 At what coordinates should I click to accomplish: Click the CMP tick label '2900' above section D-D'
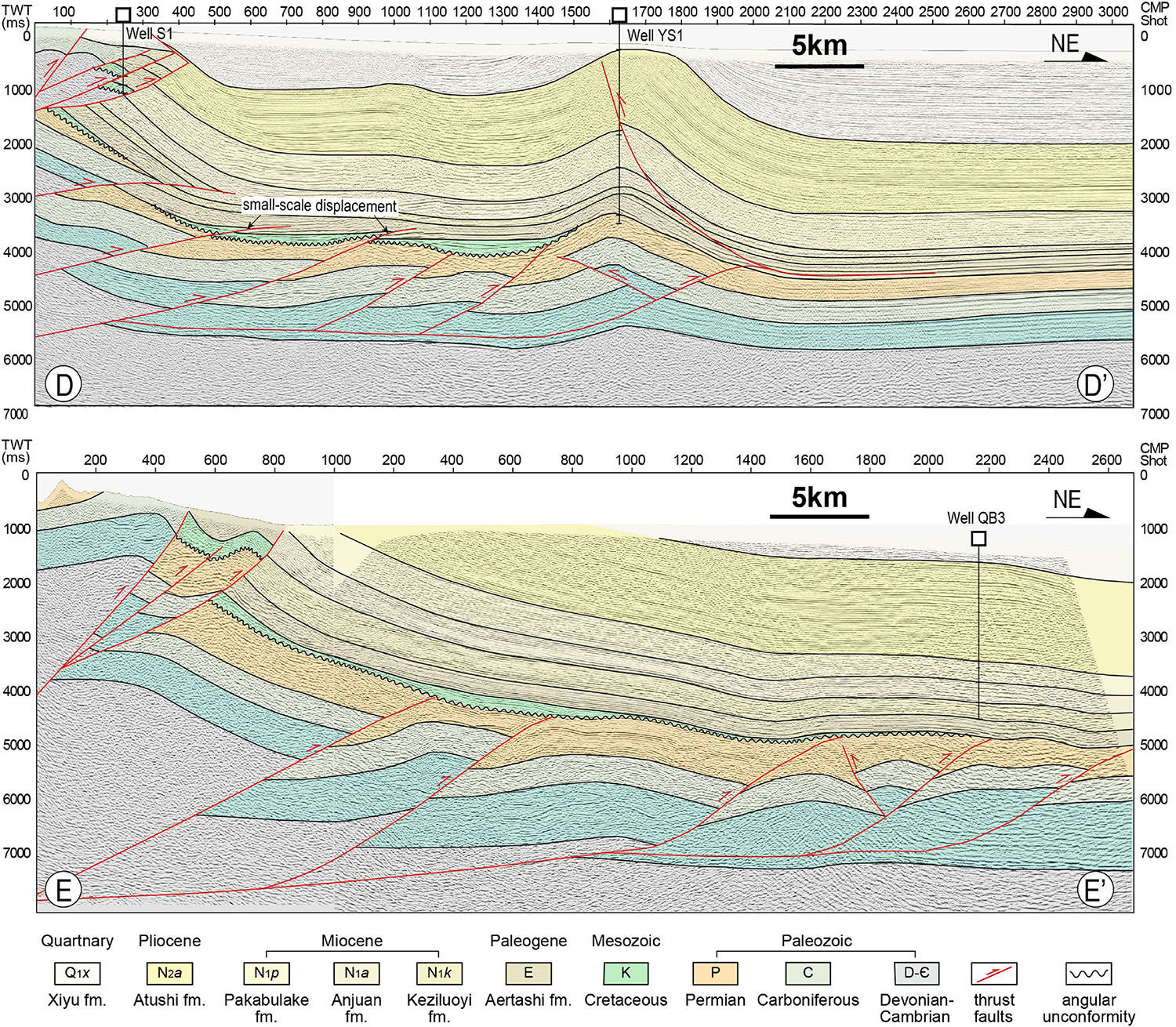point(1076,13)
